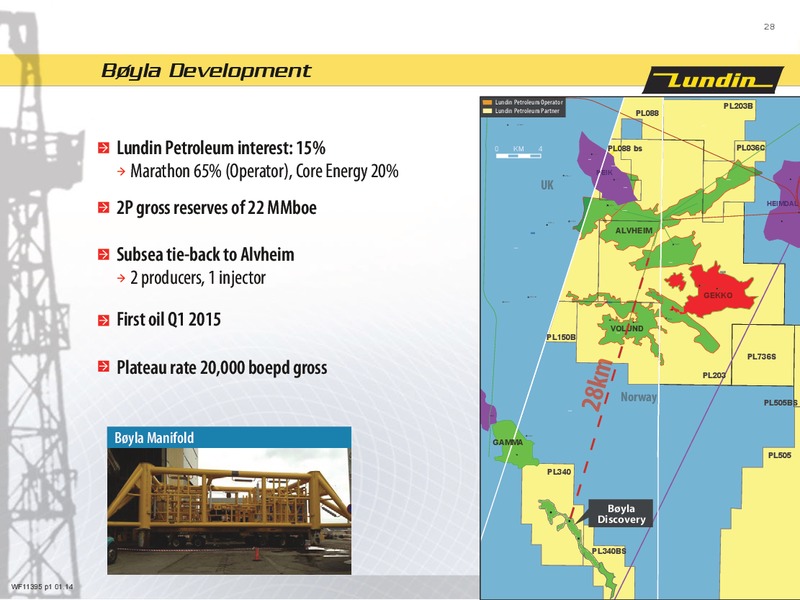Viewport: 800px width, 600px height.
Task: Click the red bullet beside 'Subsea tie-back to Alvheim'
Action: 104,254
